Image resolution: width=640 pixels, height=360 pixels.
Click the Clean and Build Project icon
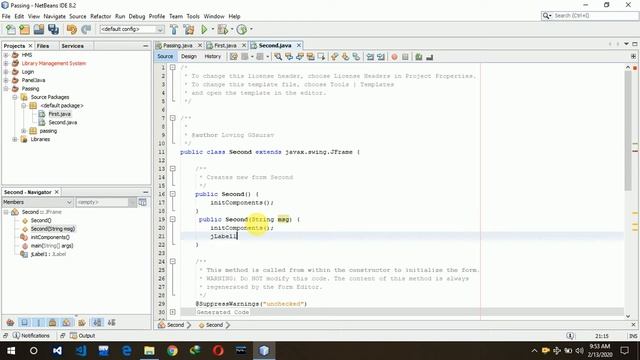coord(189,29)
